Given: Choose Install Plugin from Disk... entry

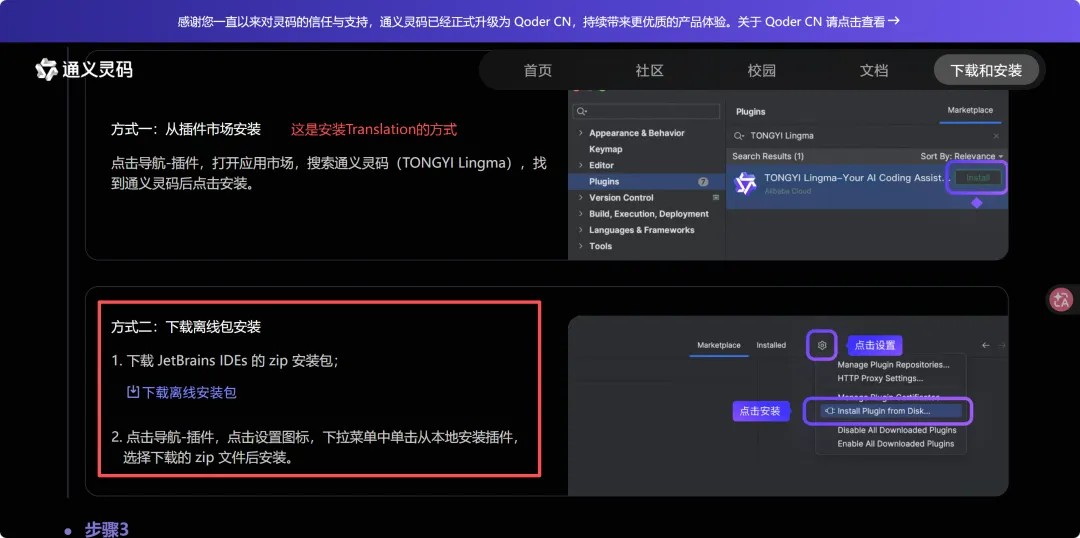Looking at the screenshot, I should (890, 411).
